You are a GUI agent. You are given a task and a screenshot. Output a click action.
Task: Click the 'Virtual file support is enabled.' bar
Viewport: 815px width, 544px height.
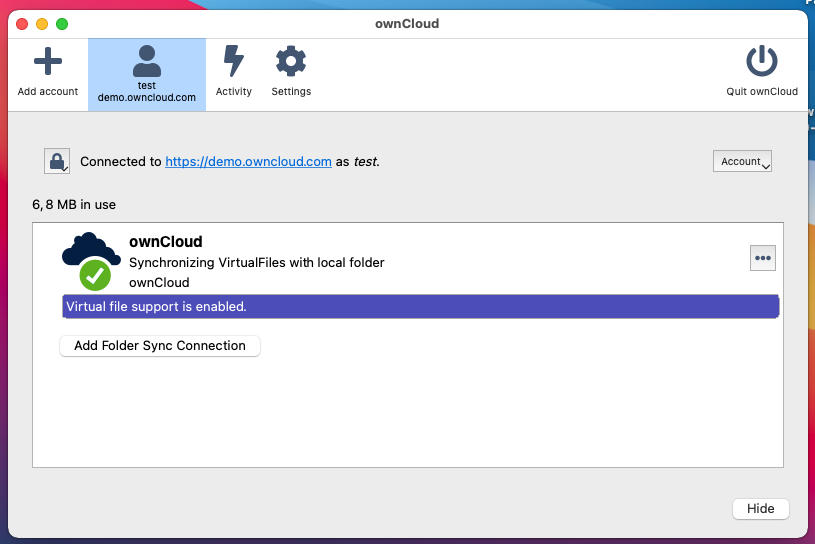(x=420, y=307)
